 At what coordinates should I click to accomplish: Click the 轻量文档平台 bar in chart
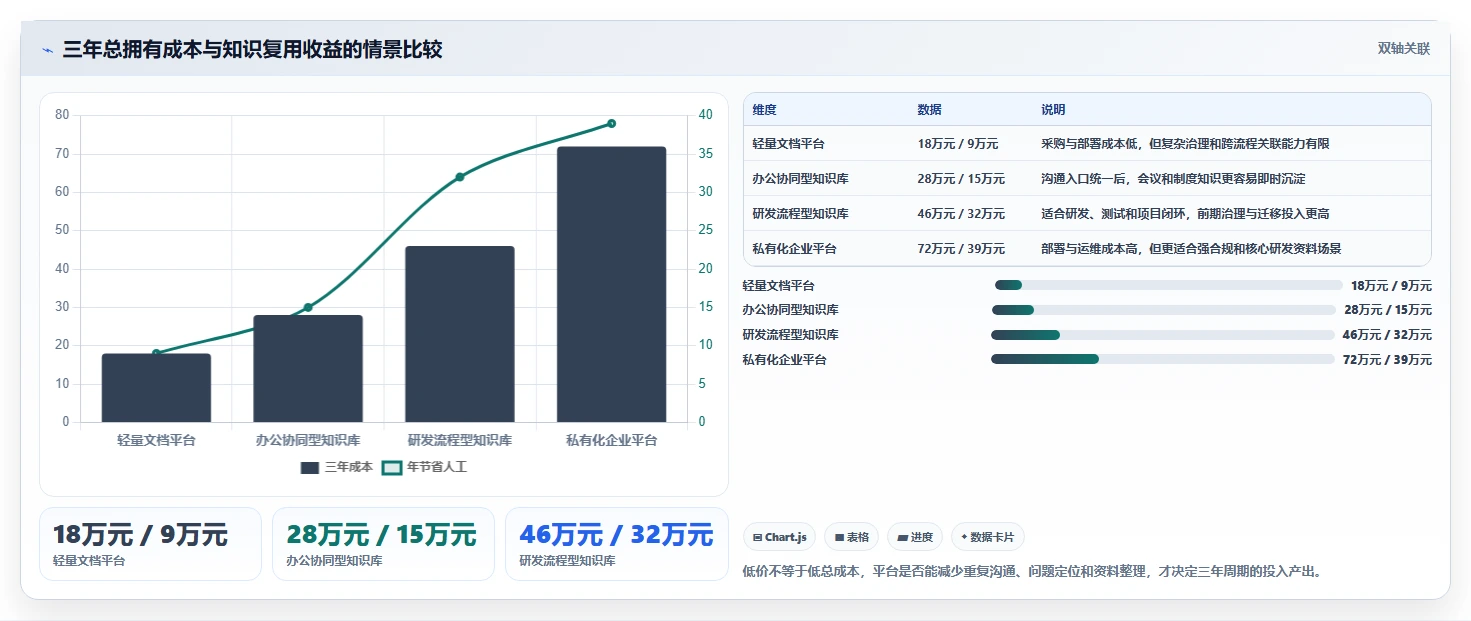pyautogui.click(x=156, y=388)
